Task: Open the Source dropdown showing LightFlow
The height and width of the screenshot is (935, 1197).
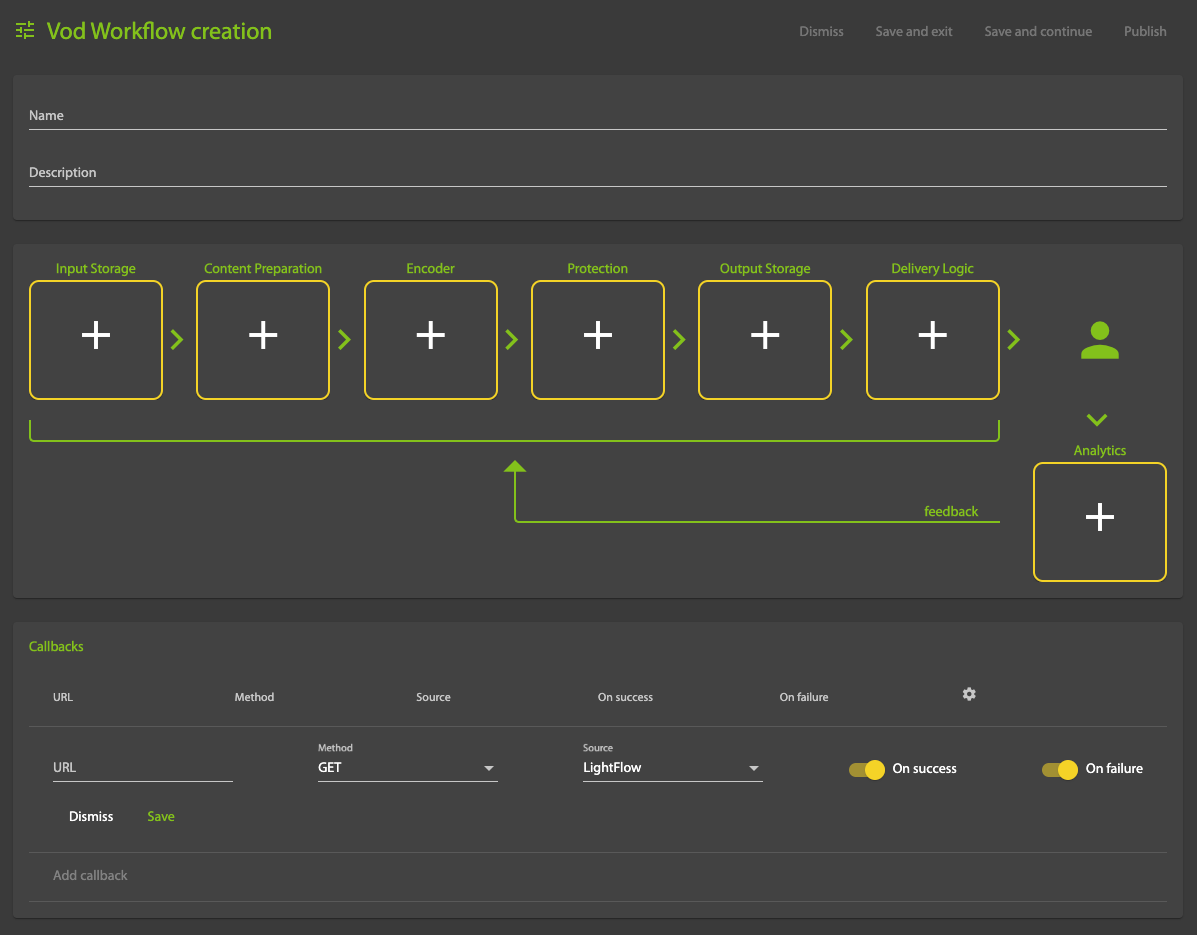Action: tap(672, 768)
